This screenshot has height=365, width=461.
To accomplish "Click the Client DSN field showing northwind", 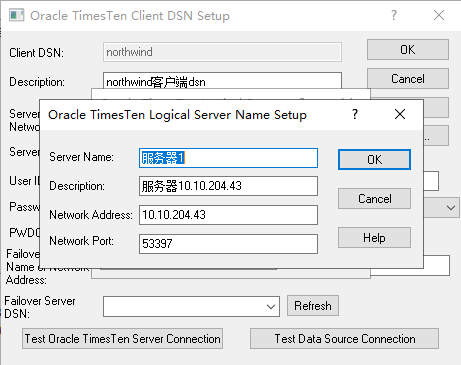I will (x=222, y=52).
